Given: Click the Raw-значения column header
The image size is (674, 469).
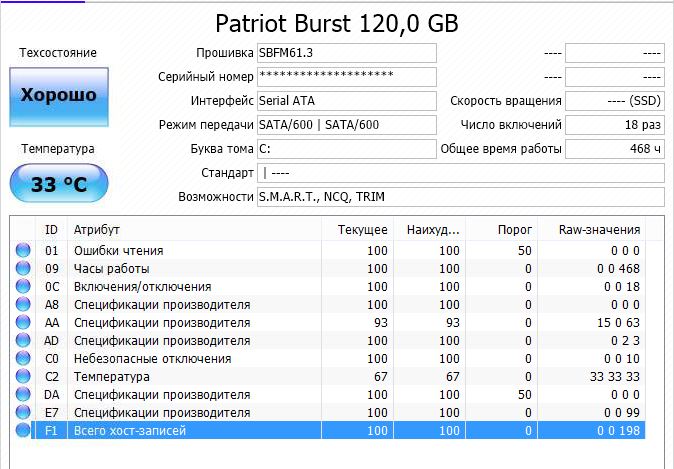Looking at the screenshot, I should coord(591,230).
